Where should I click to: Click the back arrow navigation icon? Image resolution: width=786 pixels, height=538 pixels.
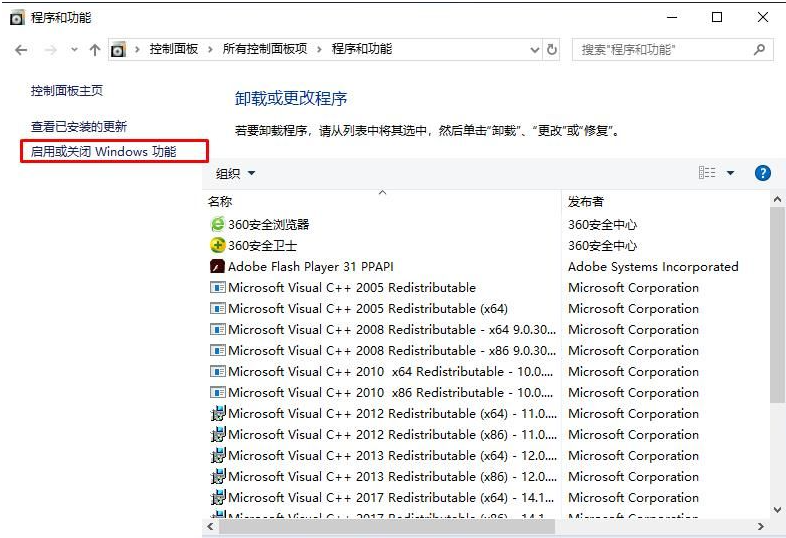pyautogui.click(x=22, y=49)
